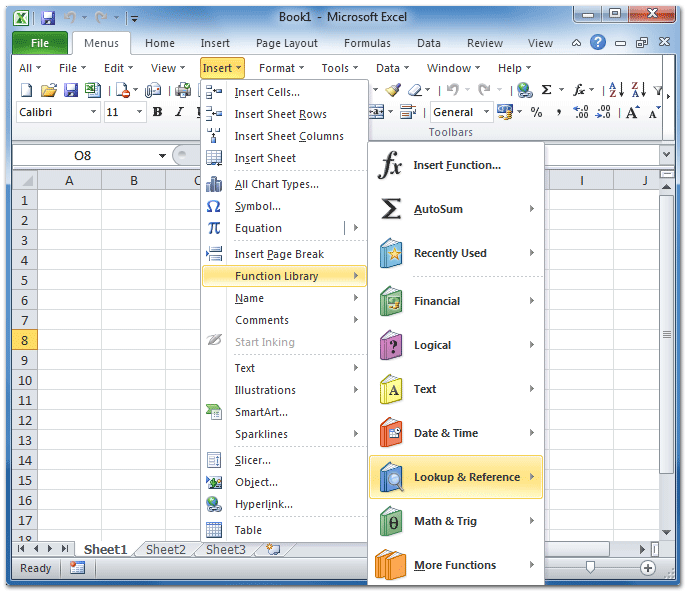The image size is (688, 595).
Task: Open the All menu dropdown
Action: coord(30,68)
